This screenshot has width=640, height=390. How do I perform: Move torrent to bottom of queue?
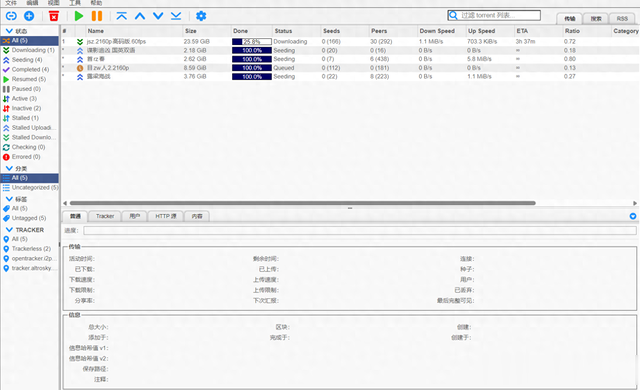pos(176,16)
